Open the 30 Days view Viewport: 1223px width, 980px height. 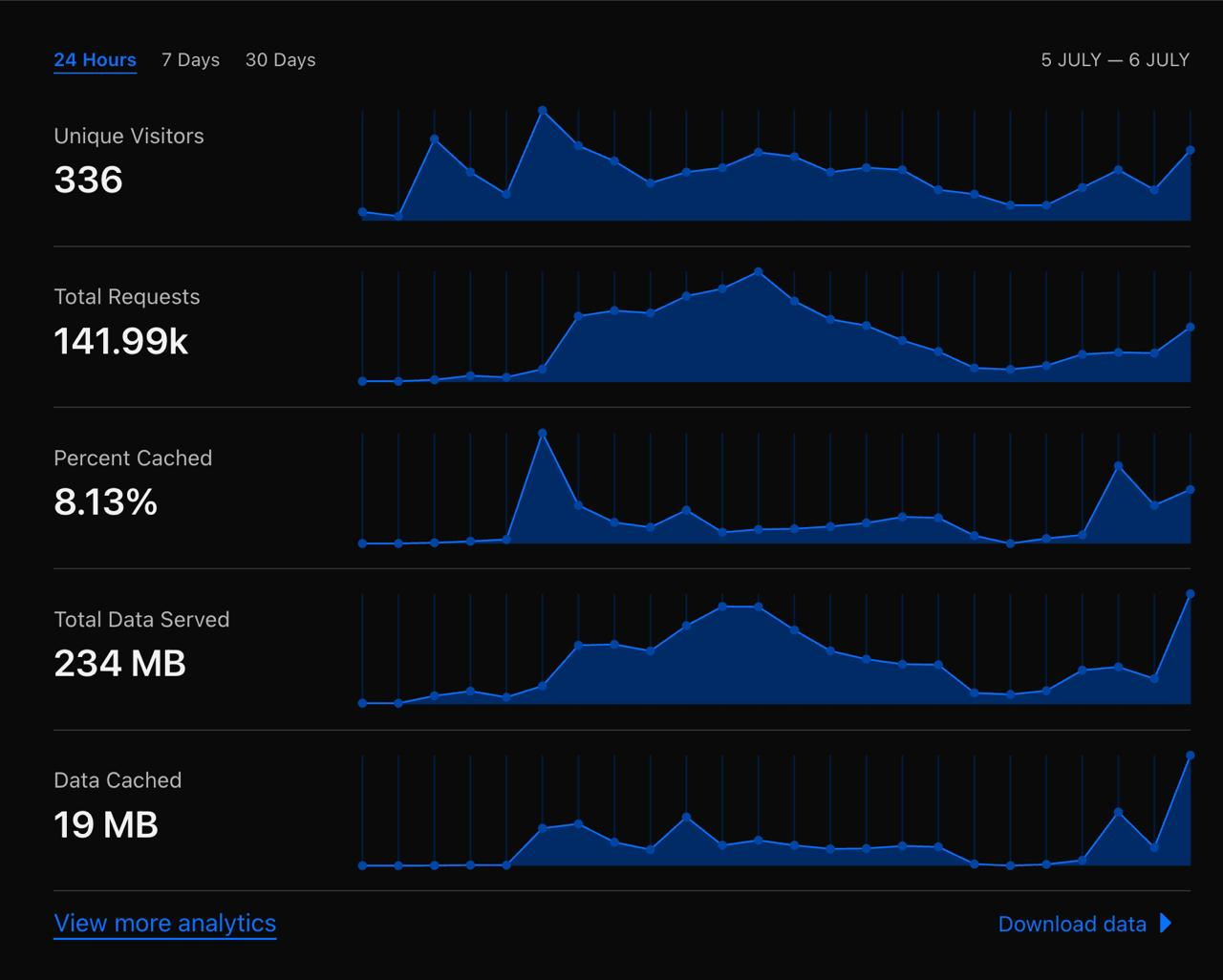point(280,60)
